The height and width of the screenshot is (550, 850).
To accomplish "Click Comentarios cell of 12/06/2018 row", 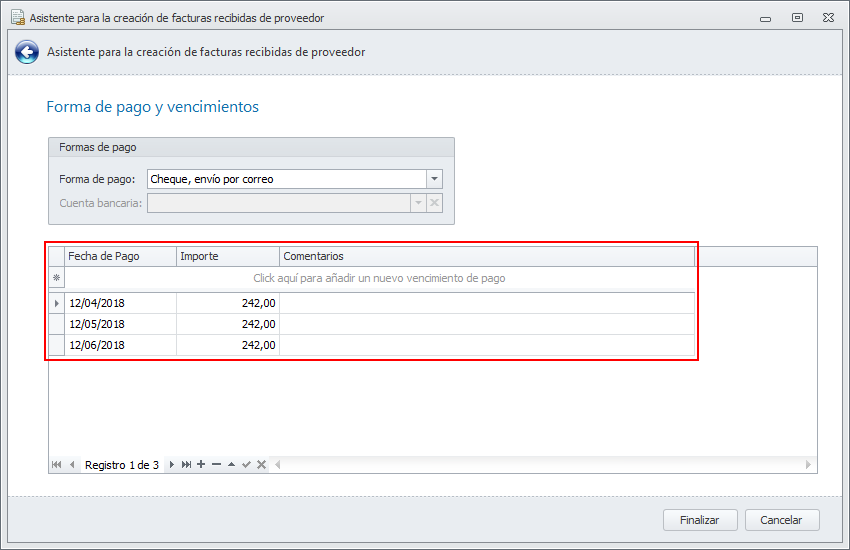I will pos(487,345).
